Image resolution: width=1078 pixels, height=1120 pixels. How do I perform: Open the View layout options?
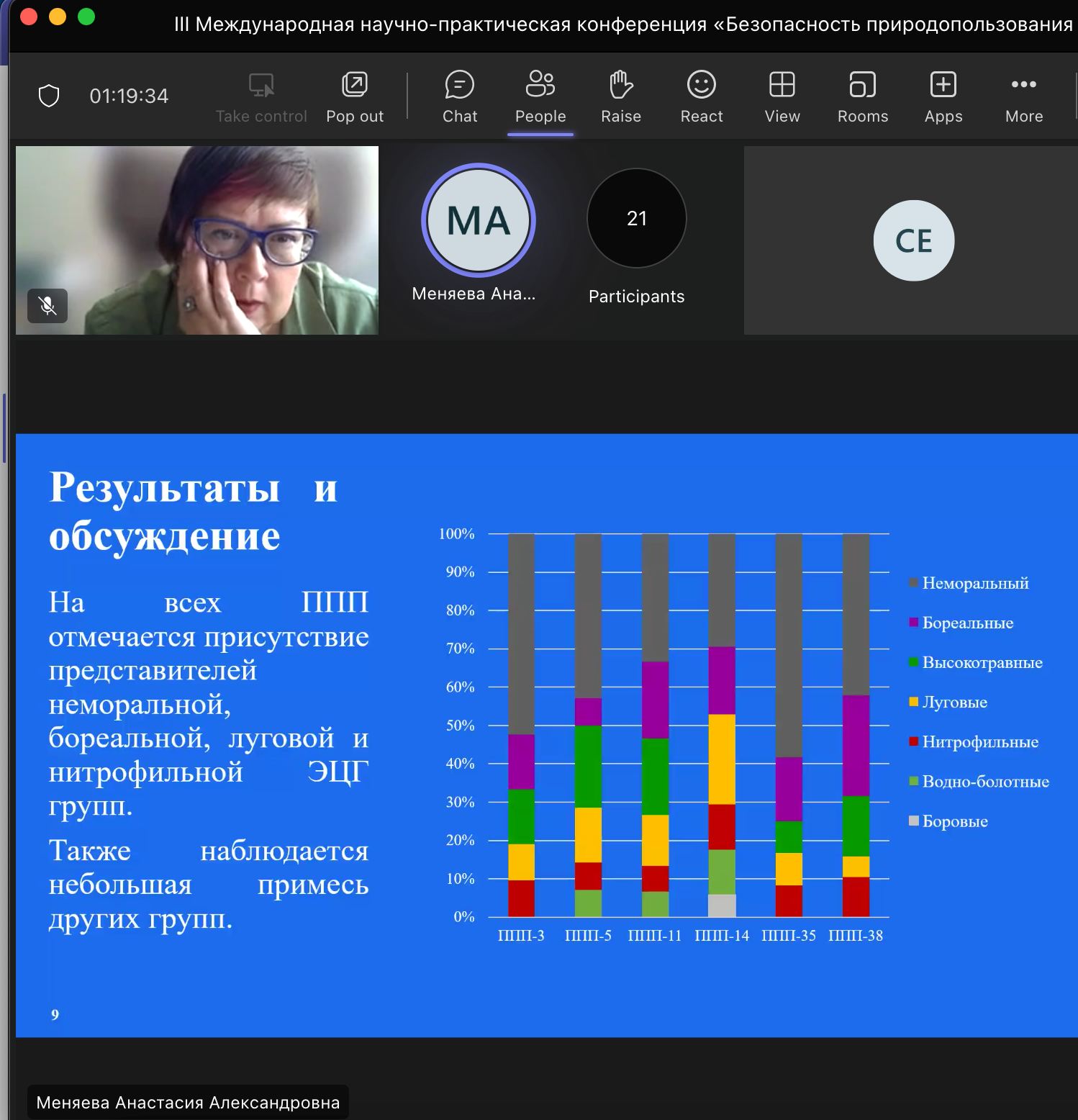[x=782, y=97]
